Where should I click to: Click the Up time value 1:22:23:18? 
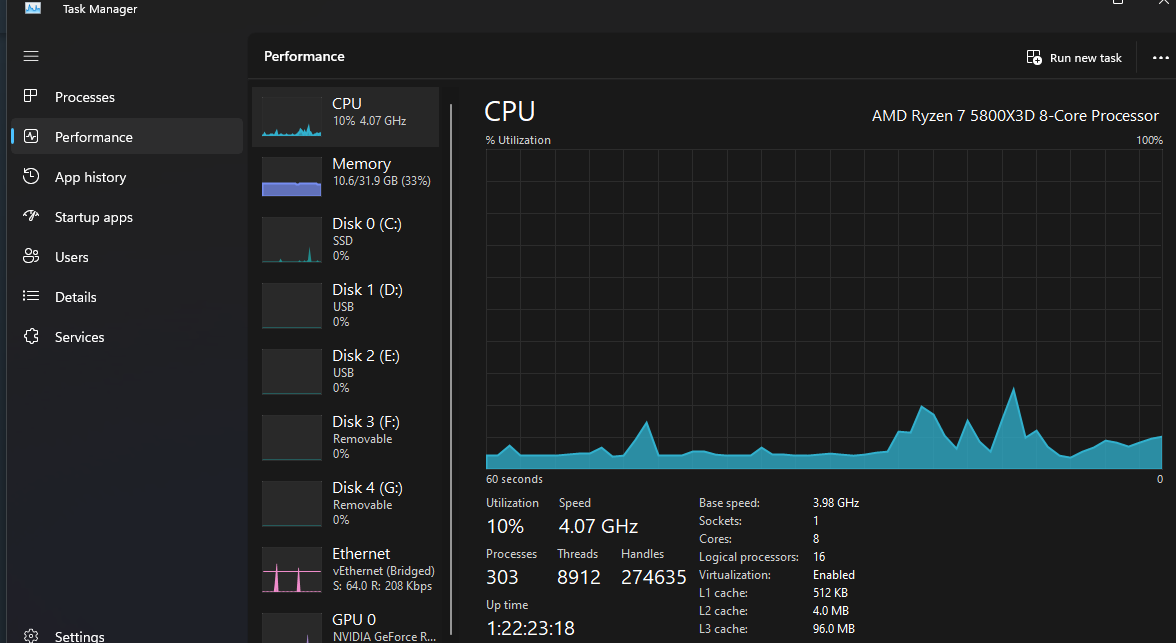click(x=530, y=628)
